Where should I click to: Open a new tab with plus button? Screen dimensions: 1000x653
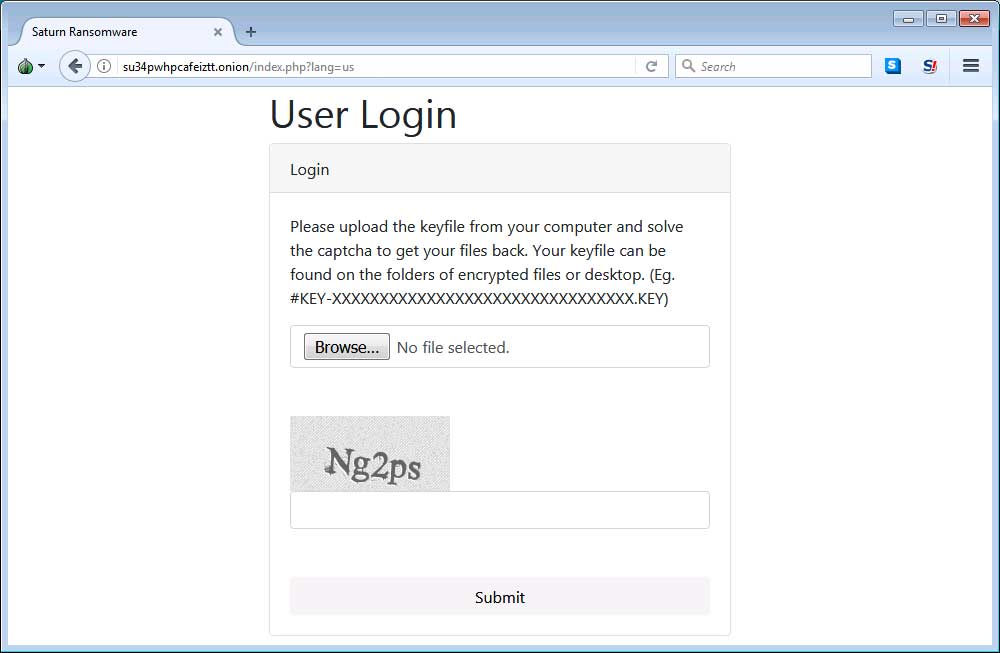tap(251, 32)
